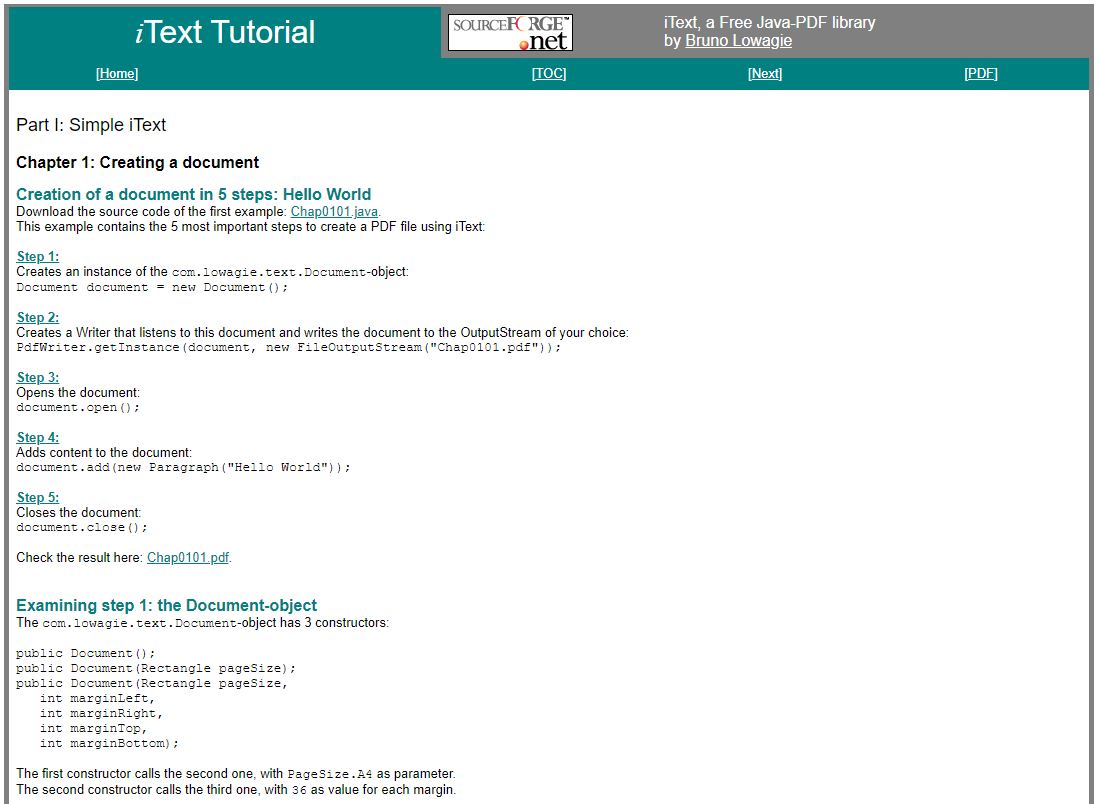Click the 'int marginBottom);' parameter line

[x=109, y=744]
